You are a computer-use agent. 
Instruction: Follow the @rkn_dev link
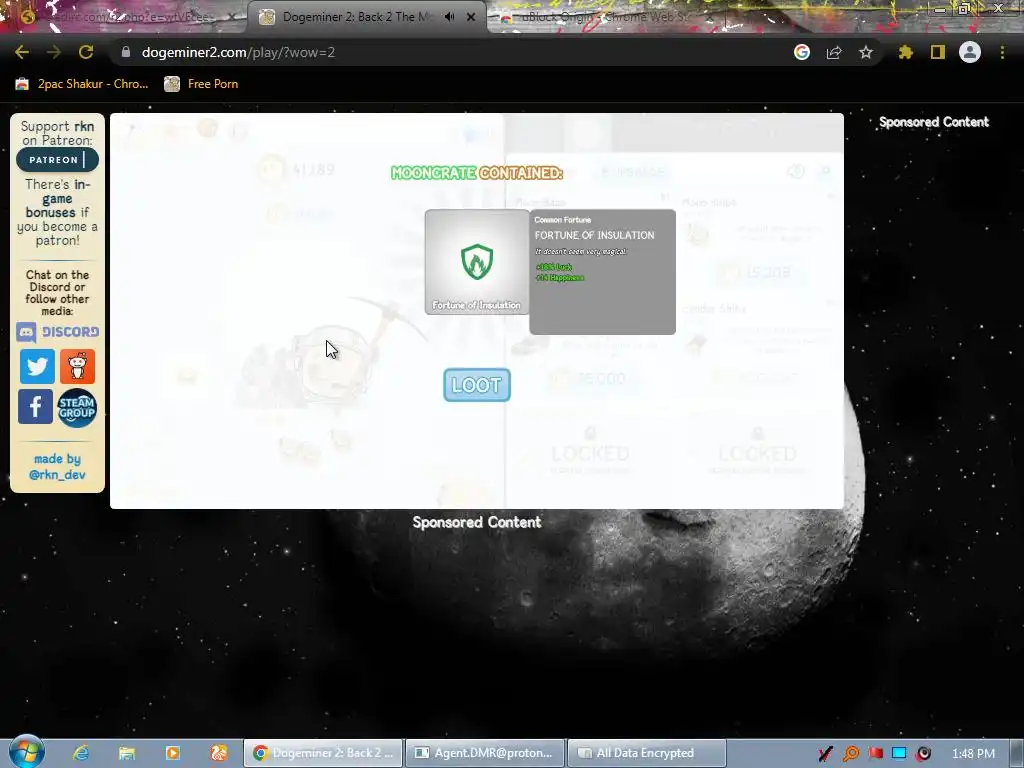(57, 475)
